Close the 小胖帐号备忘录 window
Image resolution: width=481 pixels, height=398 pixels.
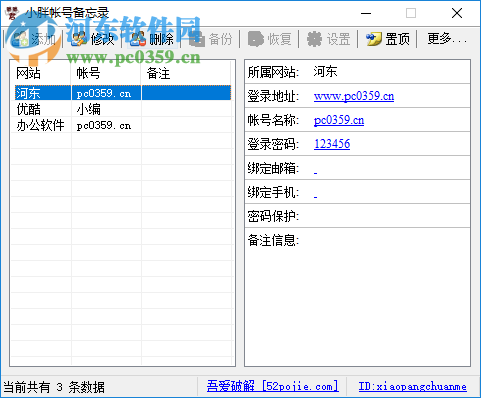click(x=457, y=13)
